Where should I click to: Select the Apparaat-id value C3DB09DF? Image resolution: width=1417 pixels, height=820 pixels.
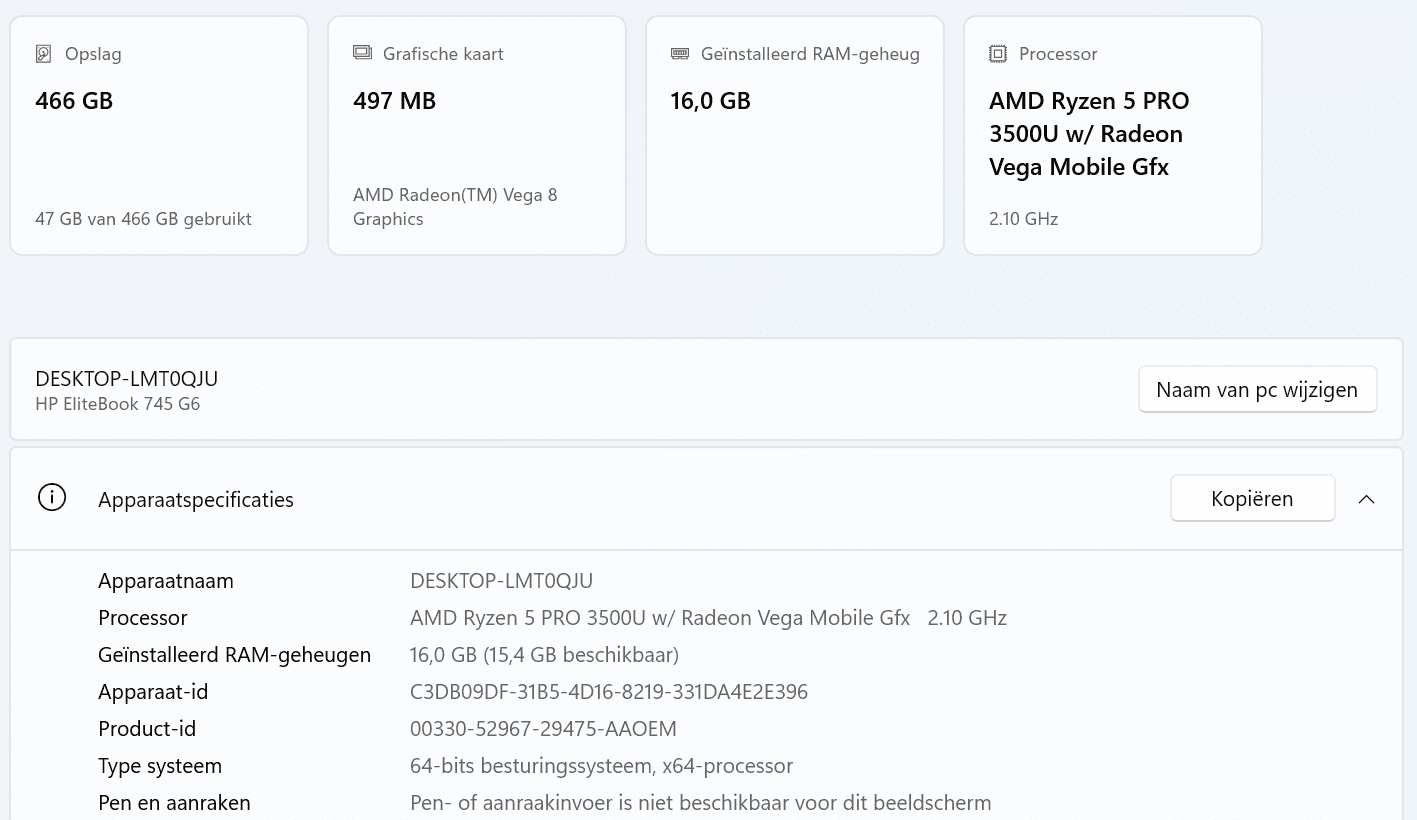point(608,692)
